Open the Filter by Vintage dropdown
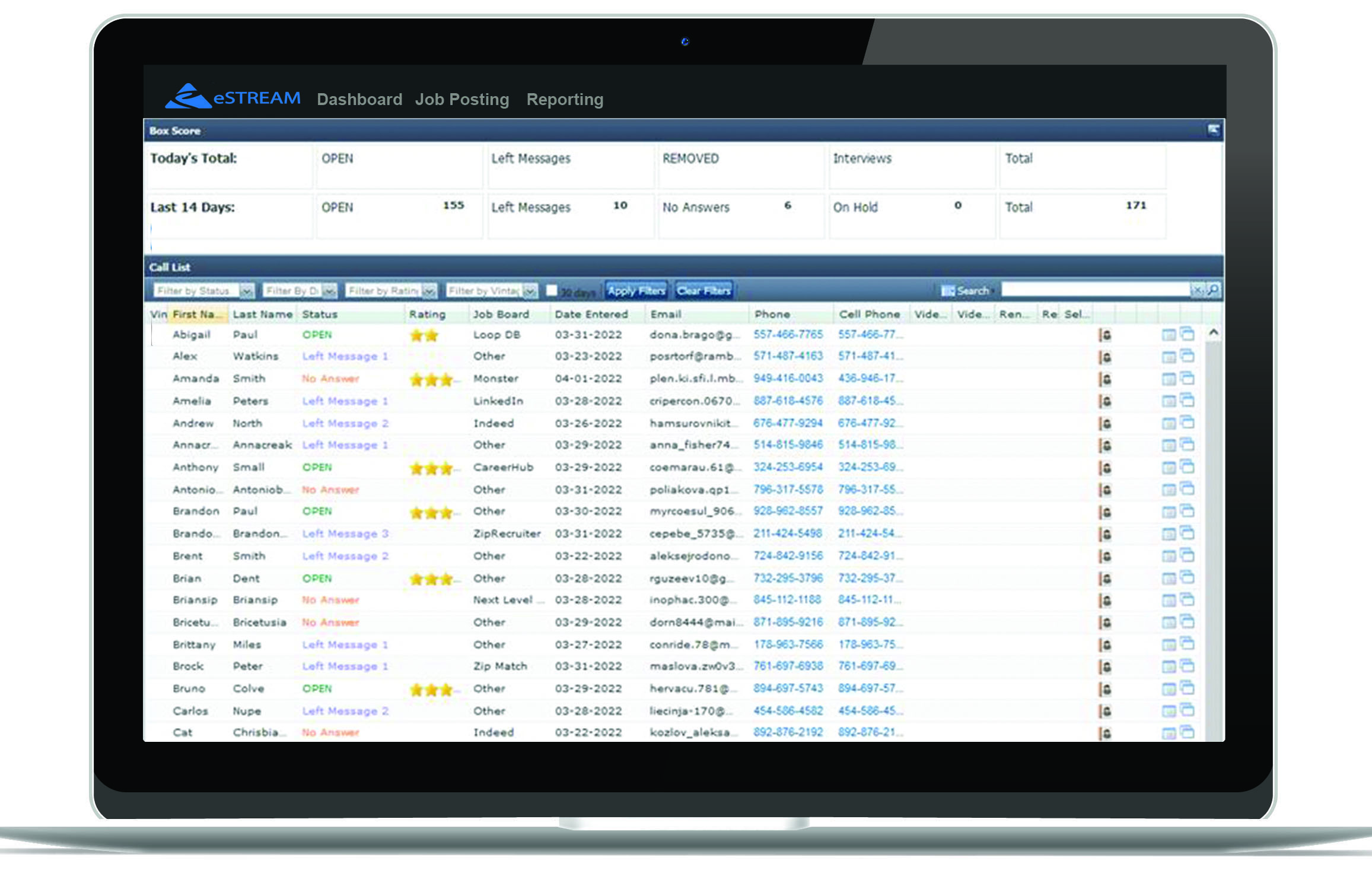The height and width of the screenshot is (873, 1372). [x=530, y=291]
